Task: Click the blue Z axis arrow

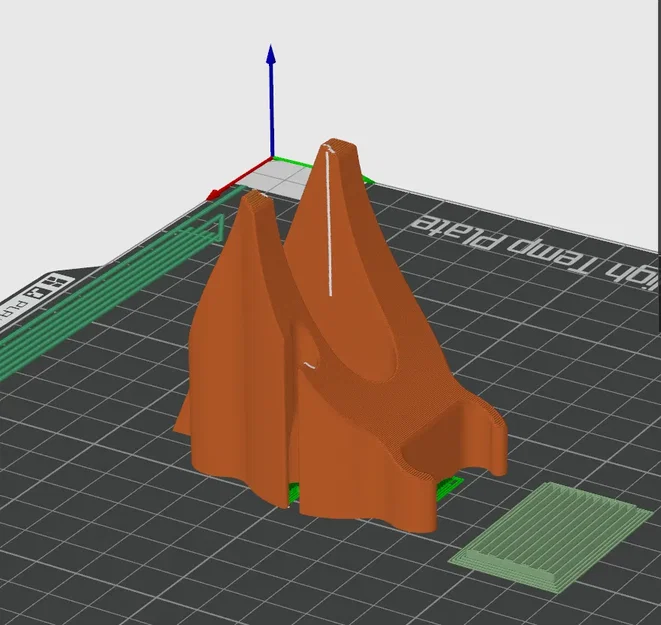Action: [272, 101]
